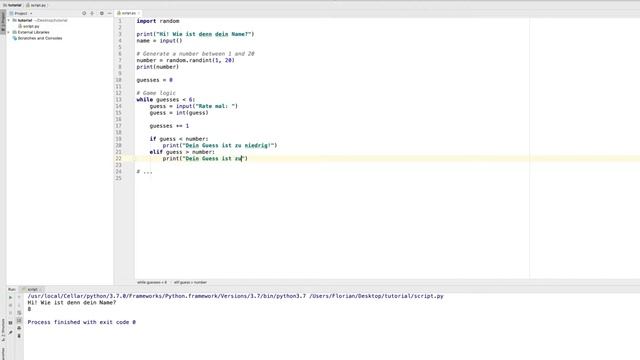Image resolution: width=640 pixels, height=360 pixels.
Task: Open the Structure tool window side tab
Action: coord(3,331)
